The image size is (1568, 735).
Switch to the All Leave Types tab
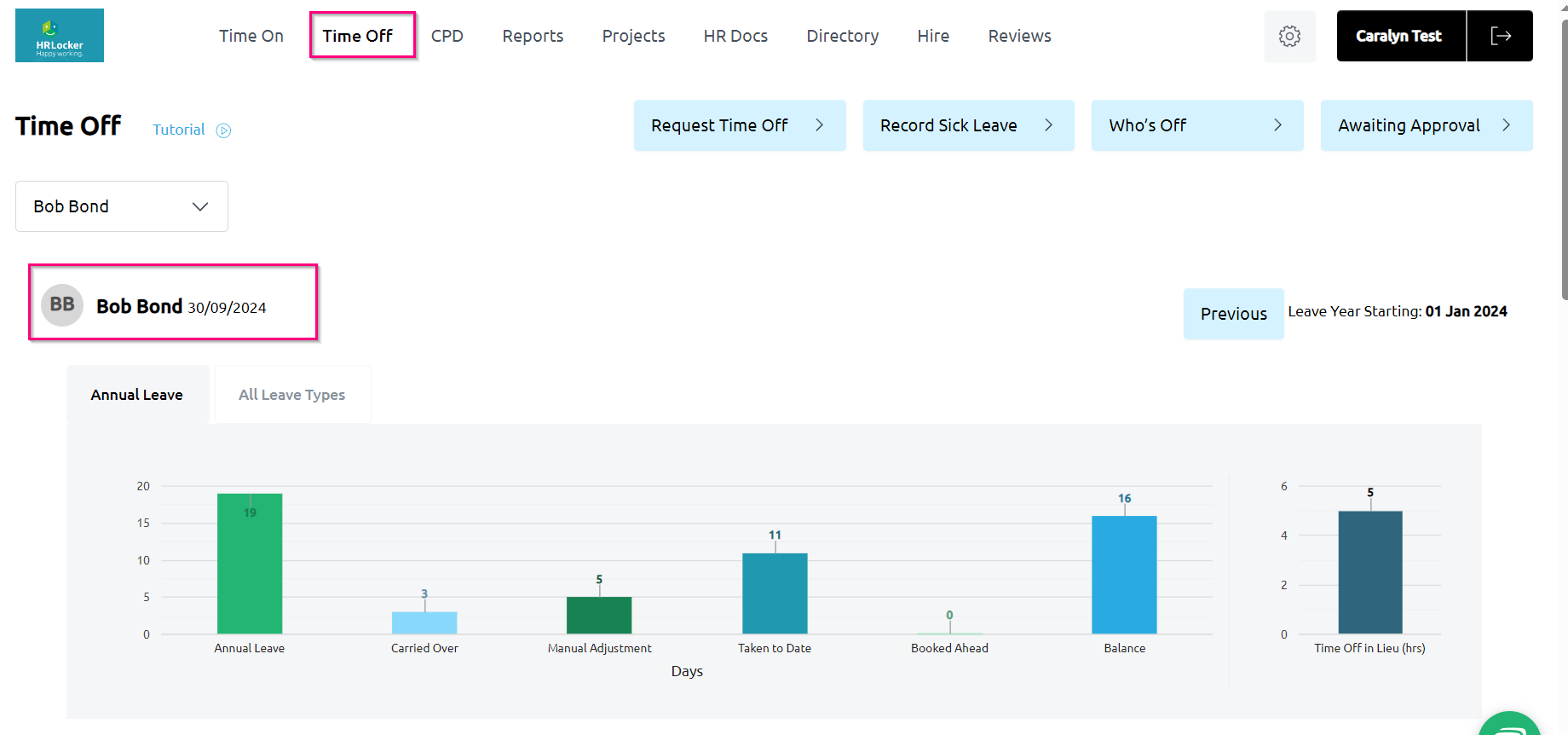click(292, 395)
